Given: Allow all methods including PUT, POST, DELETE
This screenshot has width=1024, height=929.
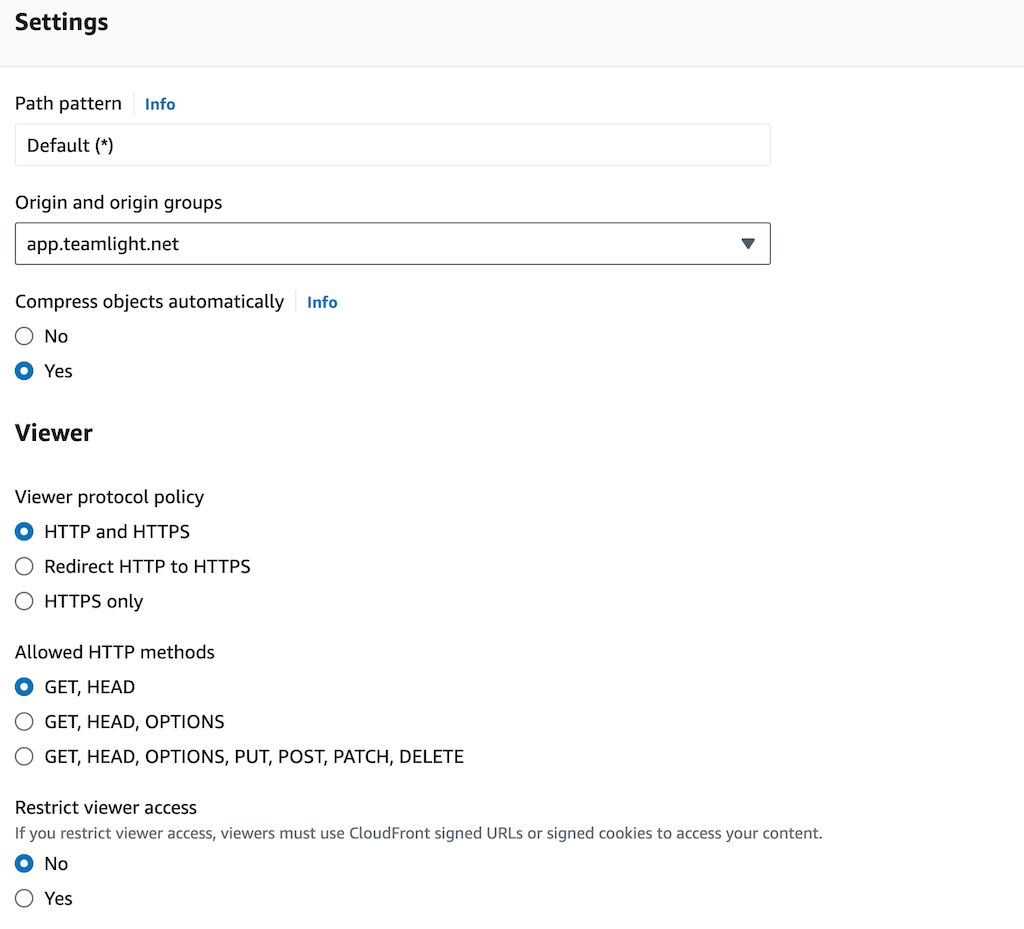Looking at the screenshot, I should pos(25,756).
